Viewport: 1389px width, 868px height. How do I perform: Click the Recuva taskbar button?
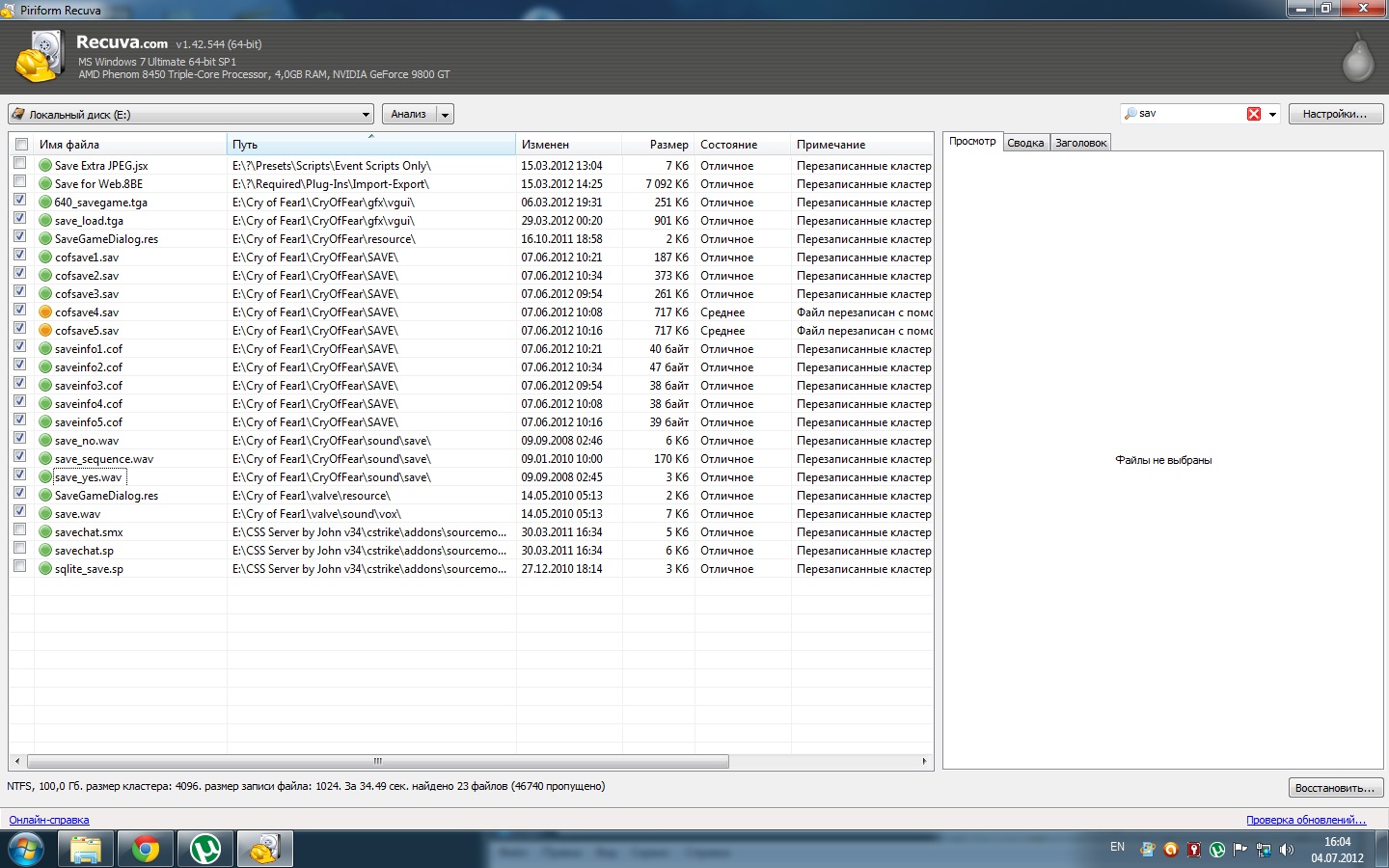[x=265, y=850]
